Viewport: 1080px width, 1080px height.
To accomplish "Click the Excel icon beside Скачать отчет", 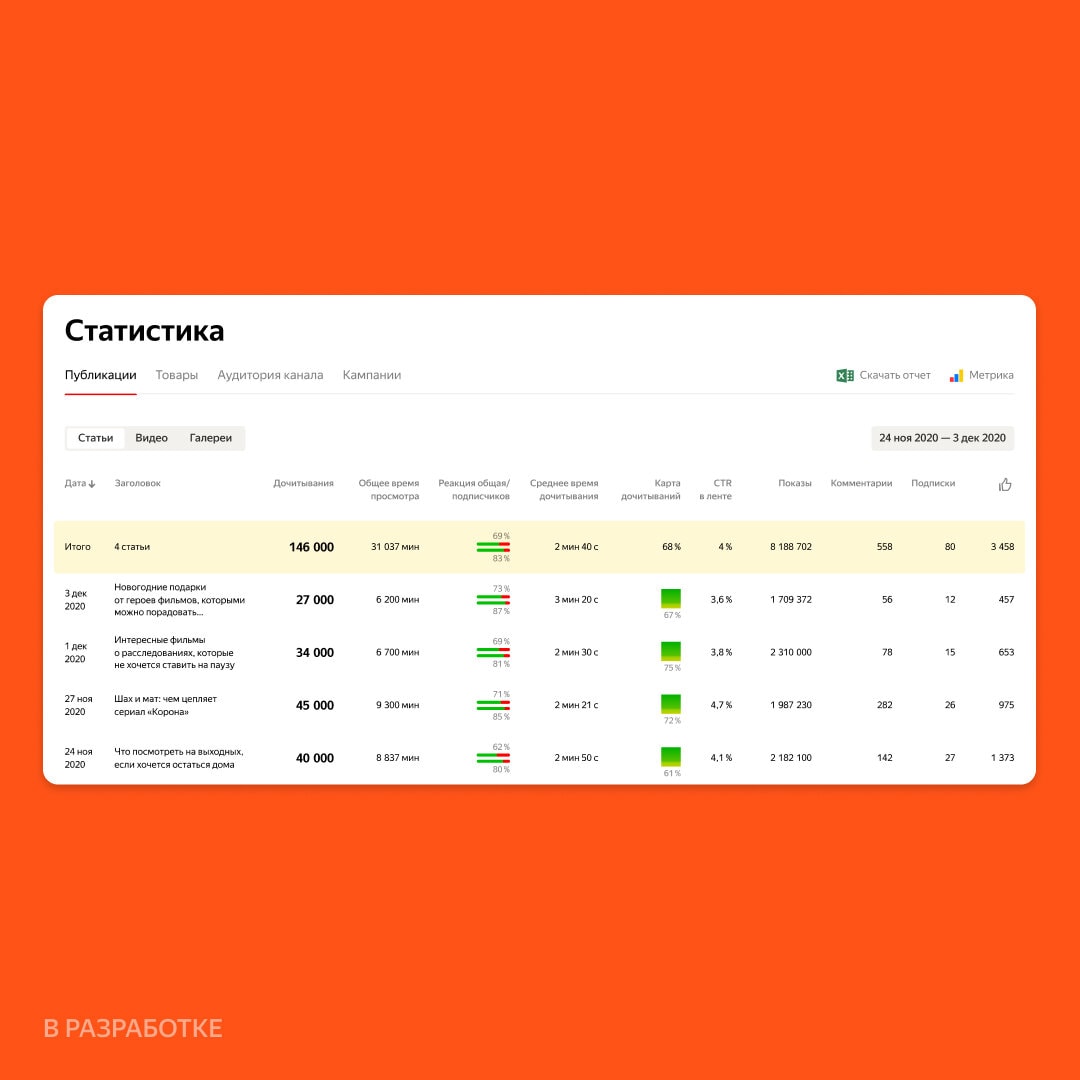I will [x=845, y=375].
